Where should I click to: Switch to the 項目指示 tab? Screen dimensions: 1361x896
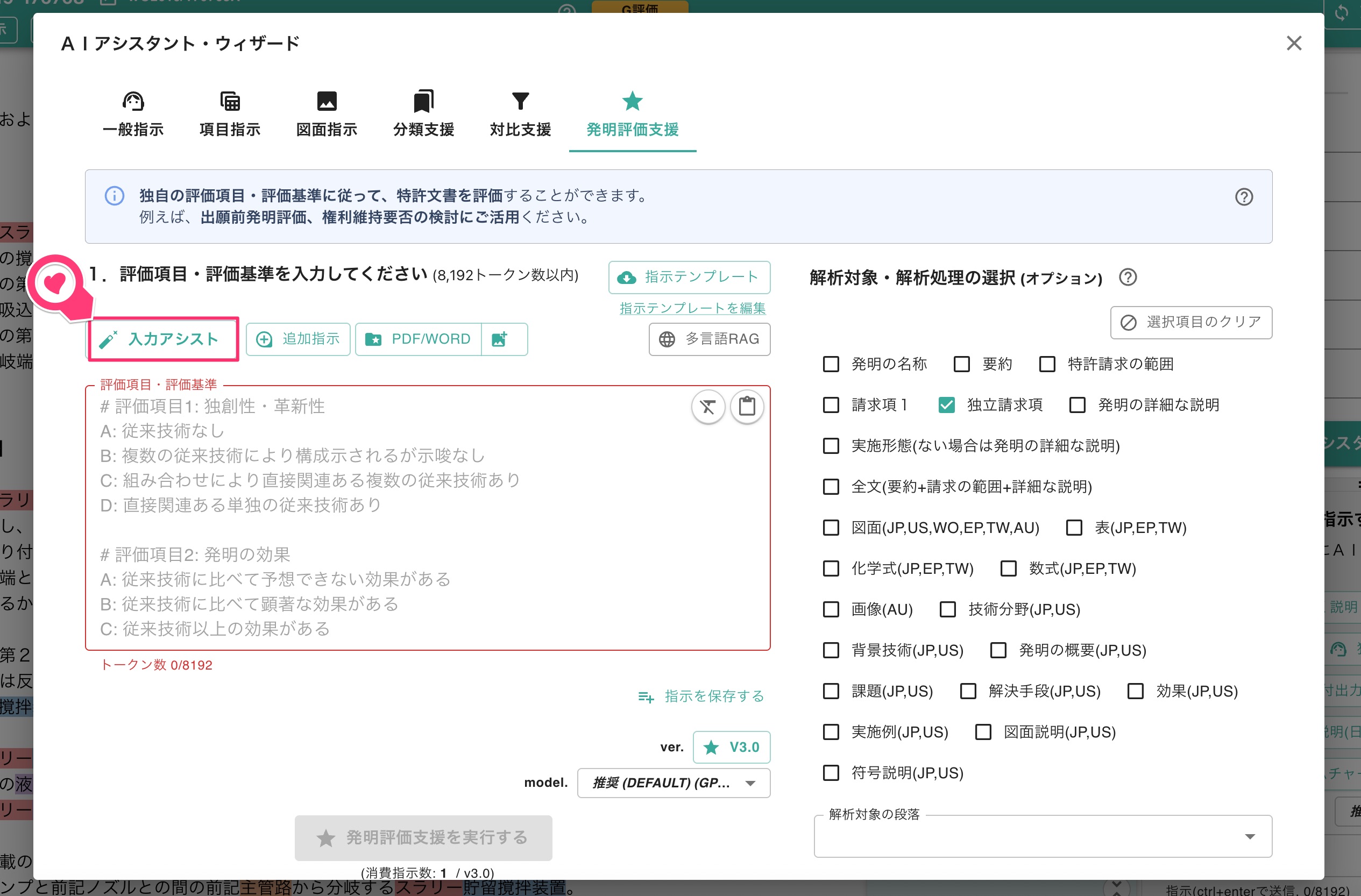click(x=230, y=115)
